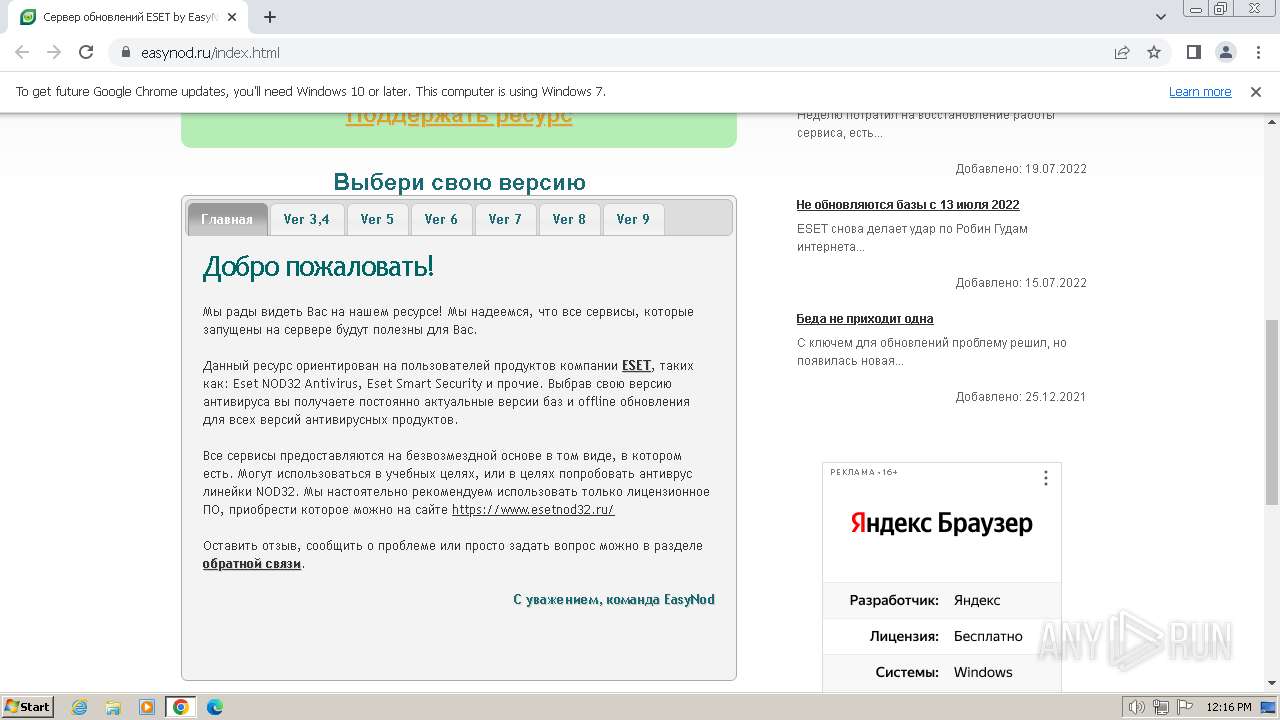Select the Выбери свою версию heading

click(459, 182)
